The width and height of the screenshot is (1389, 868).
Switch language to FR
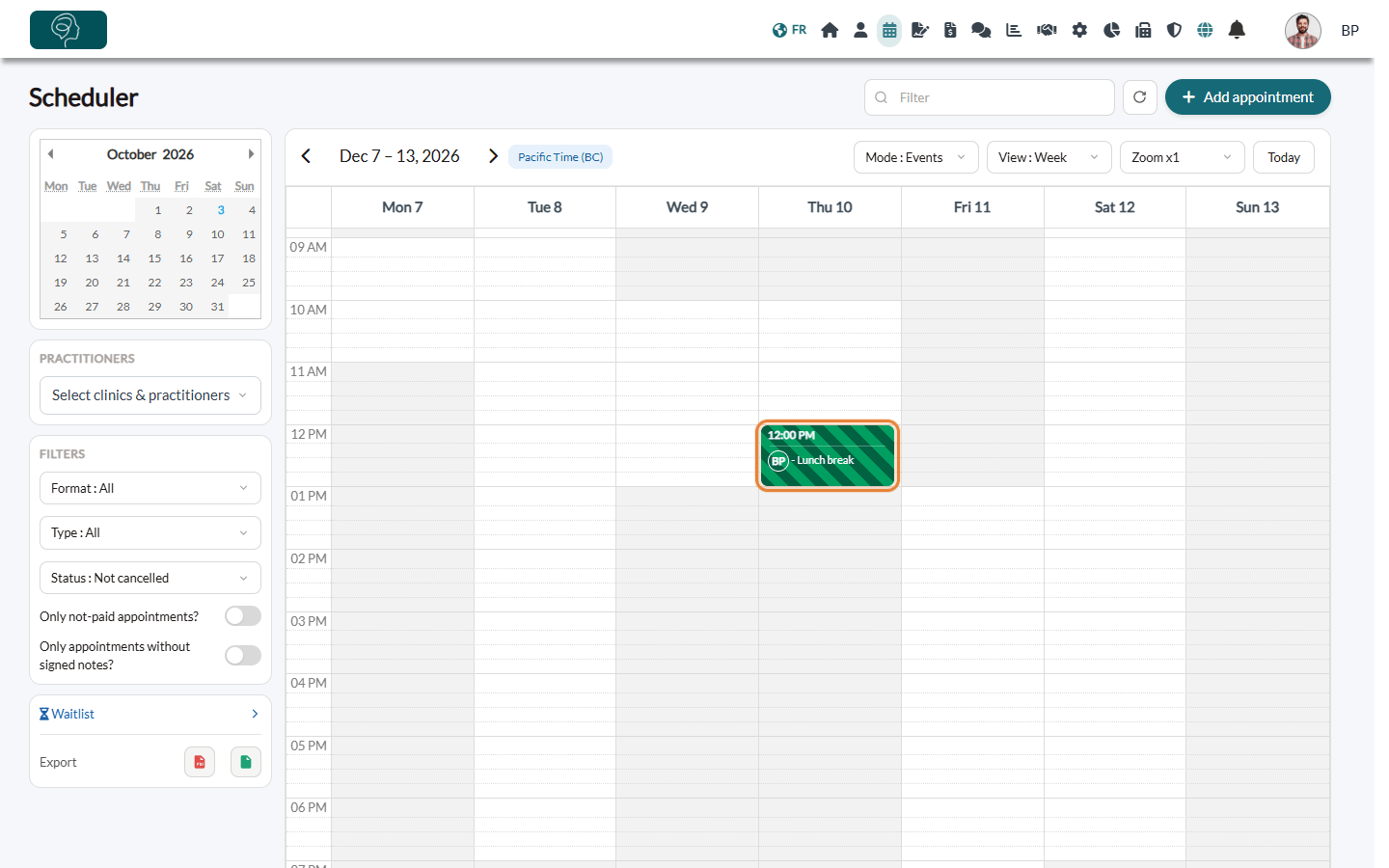click(789, 30)
